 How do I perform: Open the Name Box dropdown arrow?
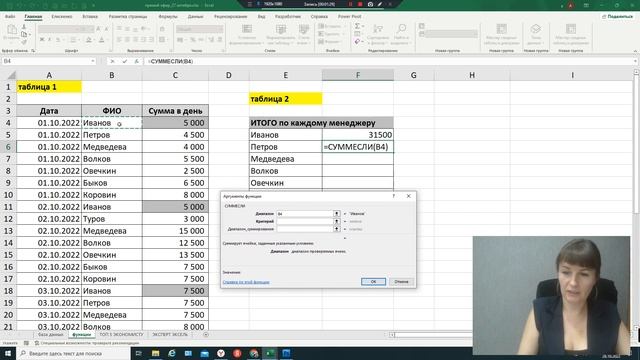click(93, 61)
